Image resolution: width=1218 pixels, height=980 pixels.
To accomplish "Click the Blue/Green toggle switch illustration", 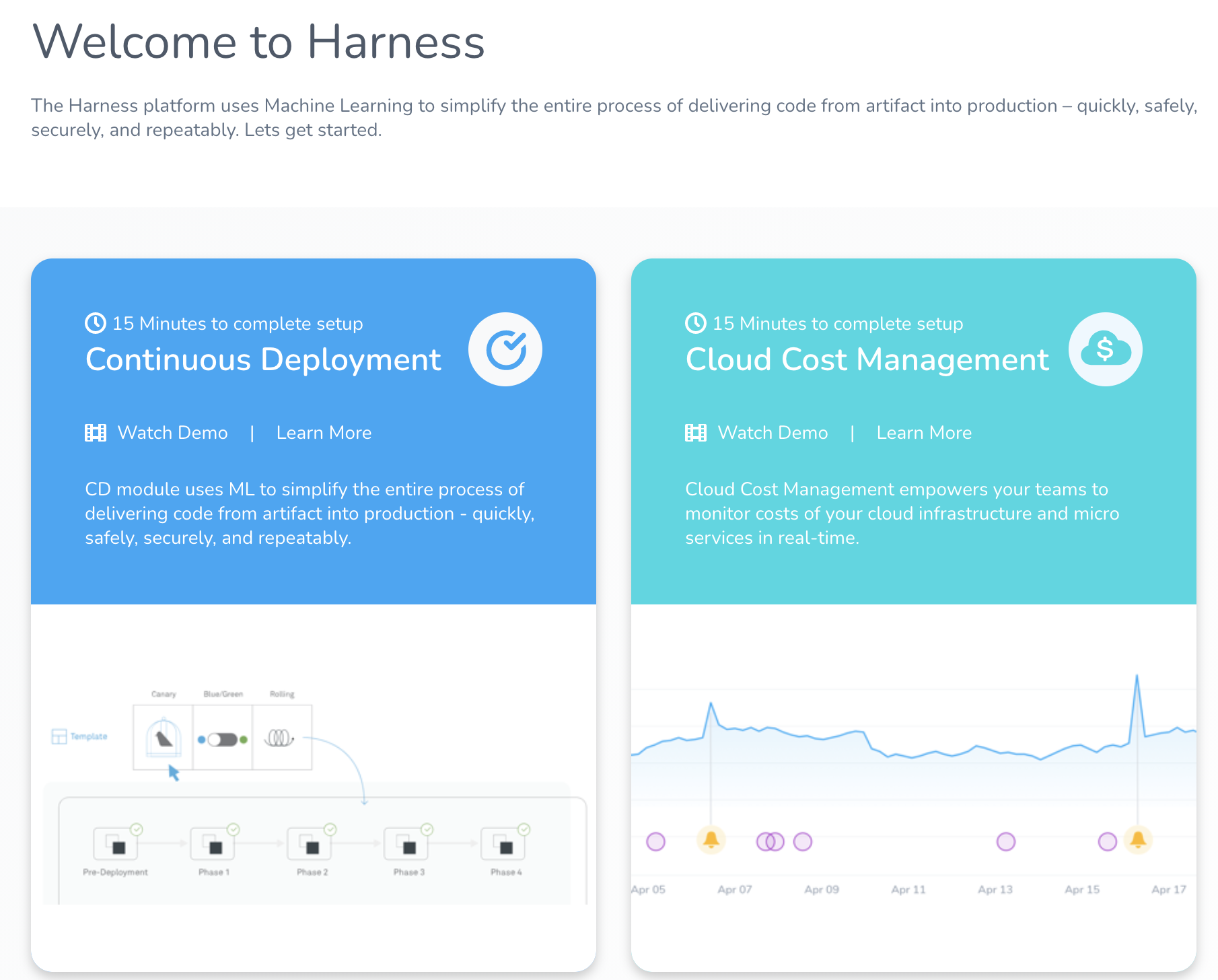I will point(223,740).
